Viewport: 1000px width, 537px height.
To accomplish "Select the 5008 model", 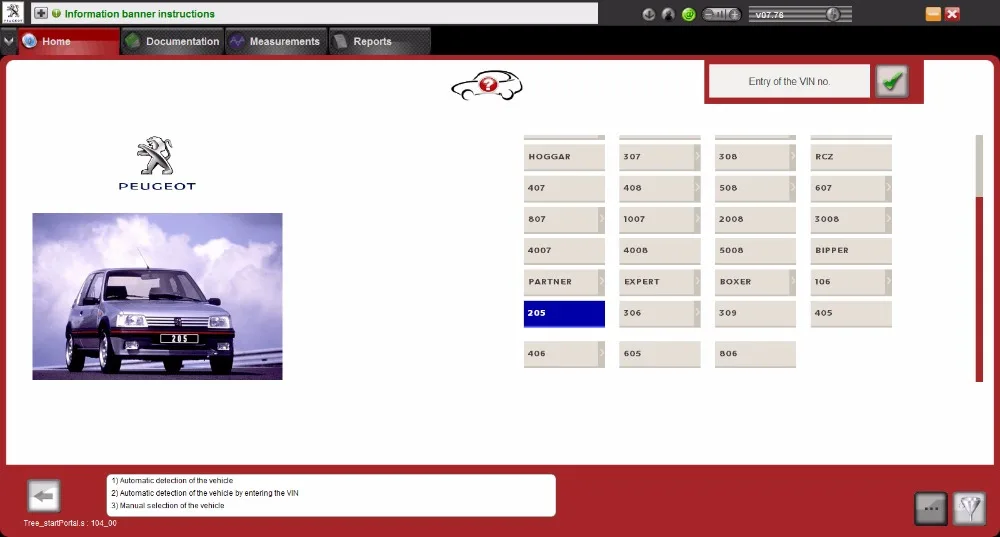I will [x=755, y=251].
